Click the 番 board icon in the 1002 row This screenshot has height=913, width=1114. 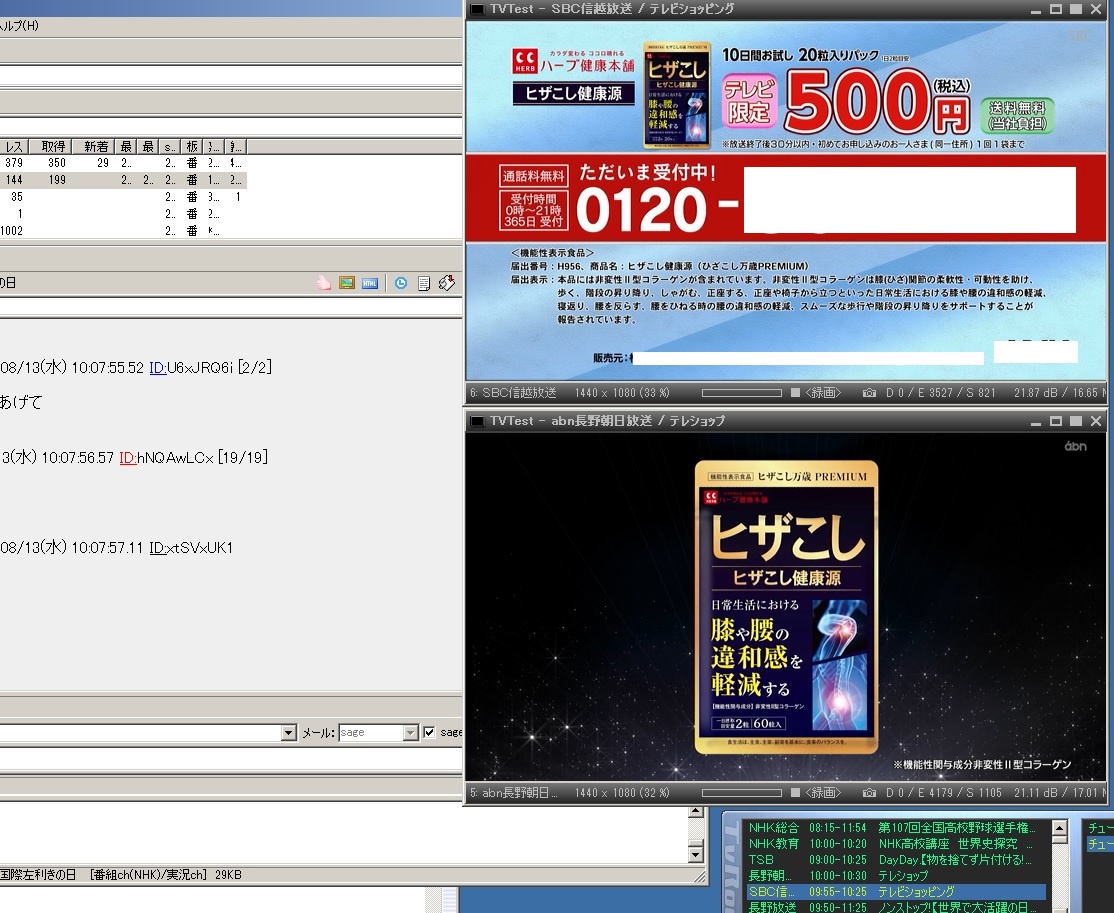tap(192, 231)
